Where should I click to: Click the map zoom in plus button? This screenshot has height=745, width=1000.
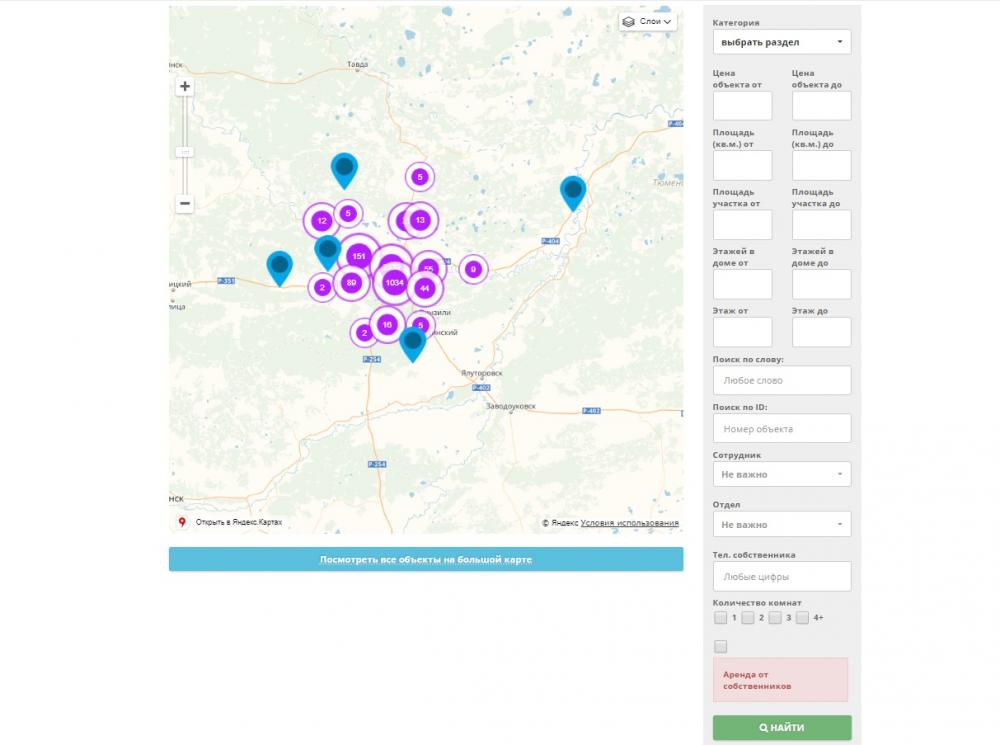pos(185,87)
